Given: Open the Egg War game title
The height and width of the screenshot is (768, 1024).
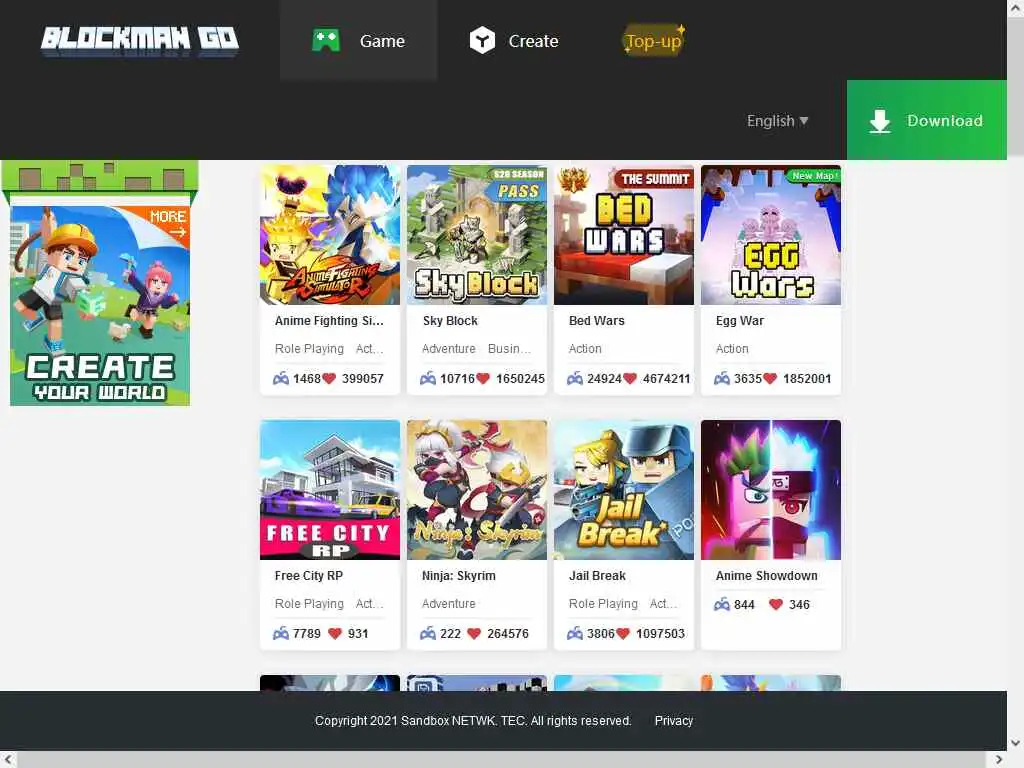Looking at the screenshot, I should point(739,321).
